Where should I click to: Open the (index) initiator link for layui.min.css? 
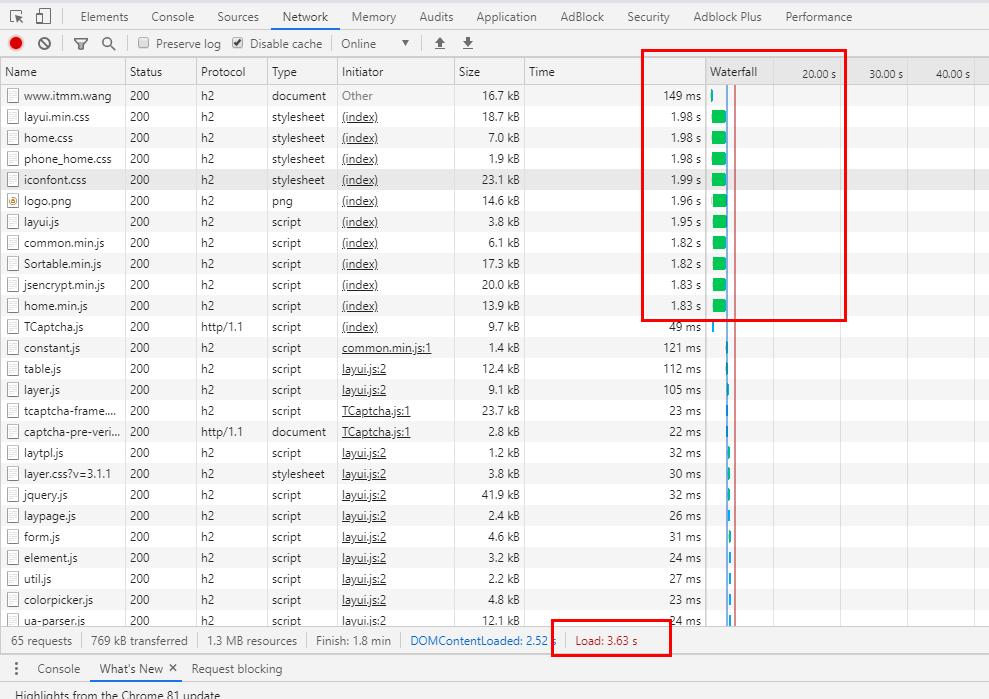coord(360,117)
